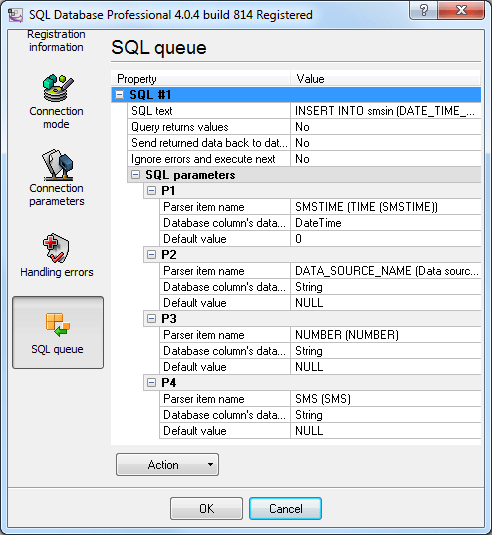This screenshot has width=492, height=535.
Task: Click the Property column header
Action: pos(201,78)
